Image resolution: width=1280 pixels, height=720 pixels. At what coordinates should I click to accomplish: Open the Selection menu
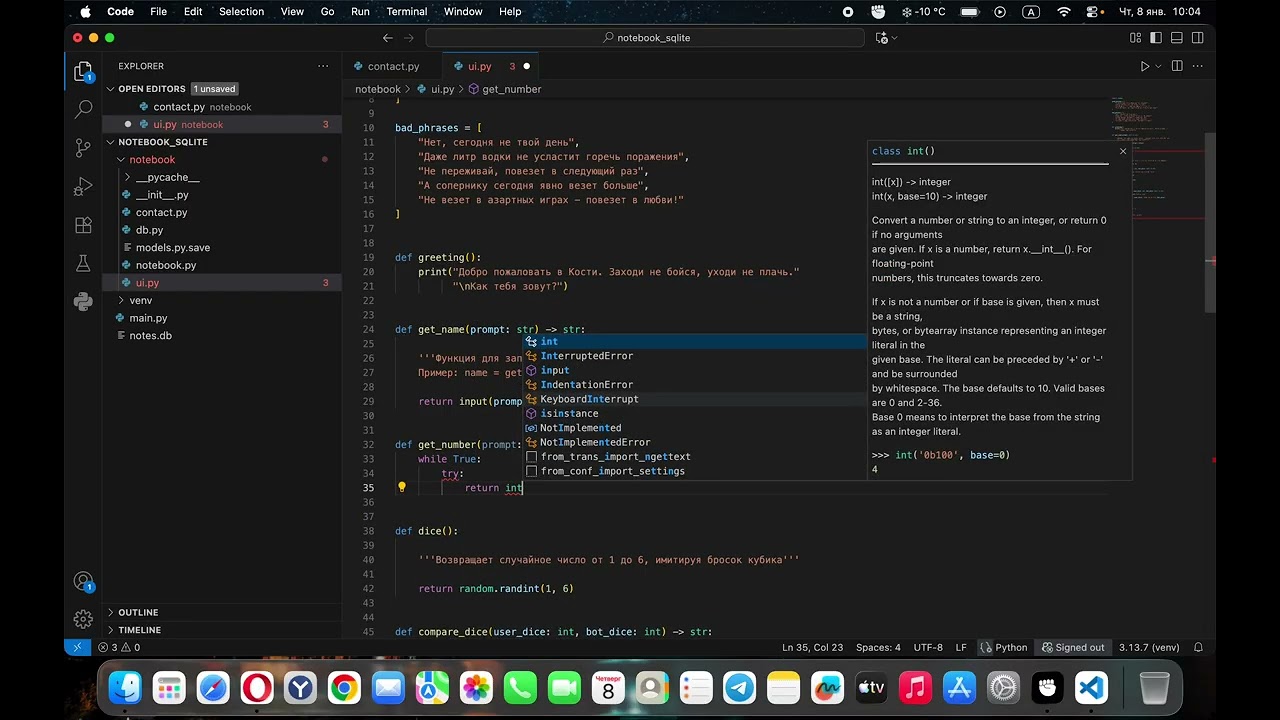pos(241,12)
